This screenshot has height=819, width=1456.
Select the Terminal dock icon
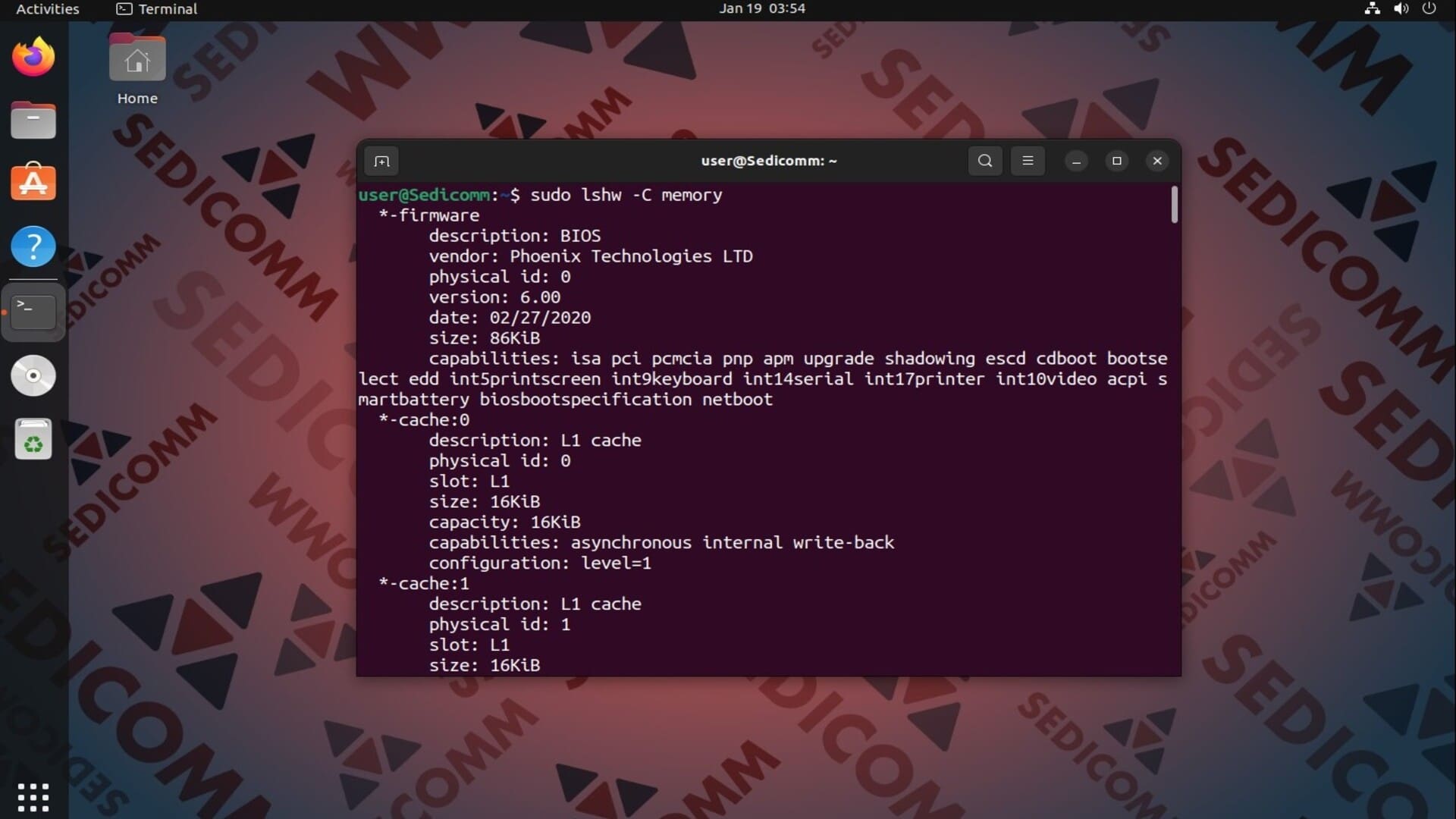[x=33, y=311]
